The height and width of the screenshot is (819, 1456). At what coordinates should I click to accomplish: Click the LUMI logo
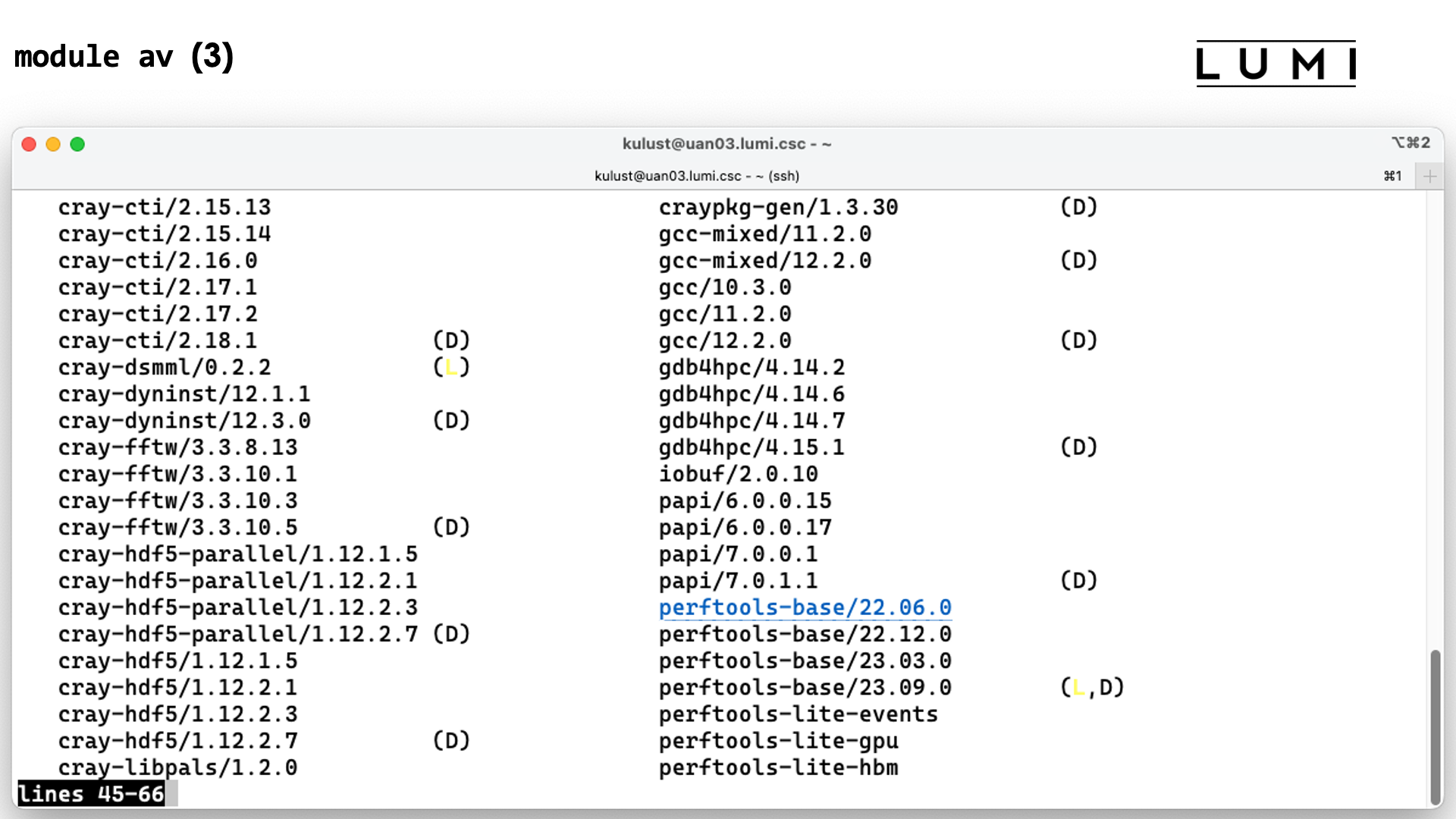click(1276, 64)
